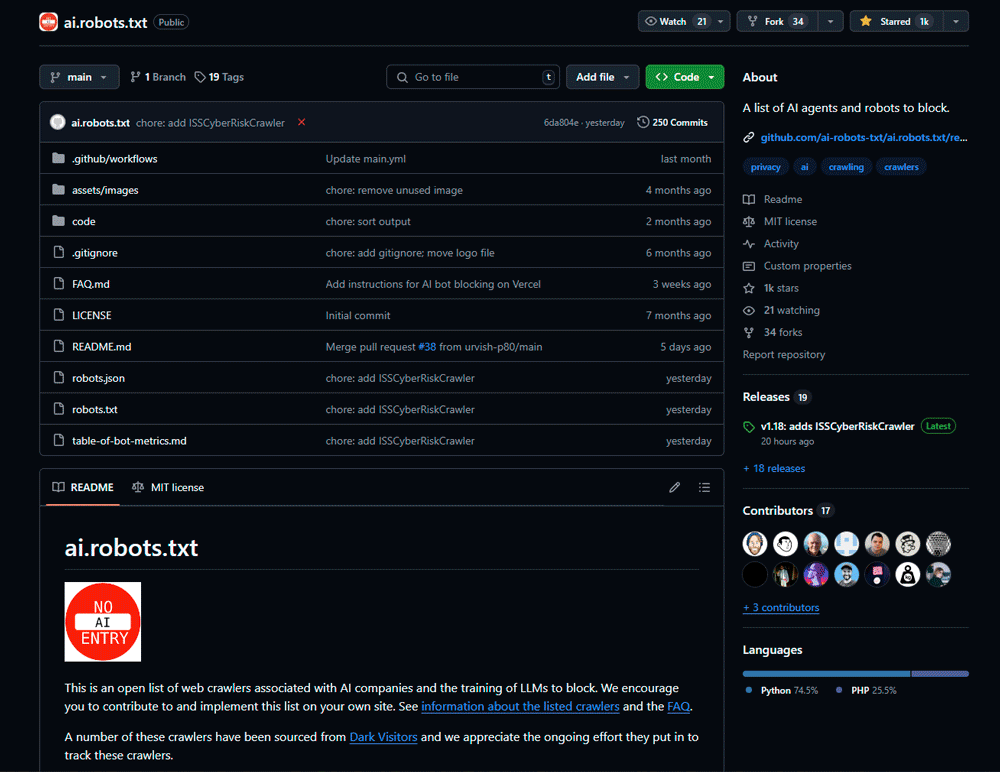Open the Dark Visitors link
1000x772 pixels.
[x=383, y=737]
